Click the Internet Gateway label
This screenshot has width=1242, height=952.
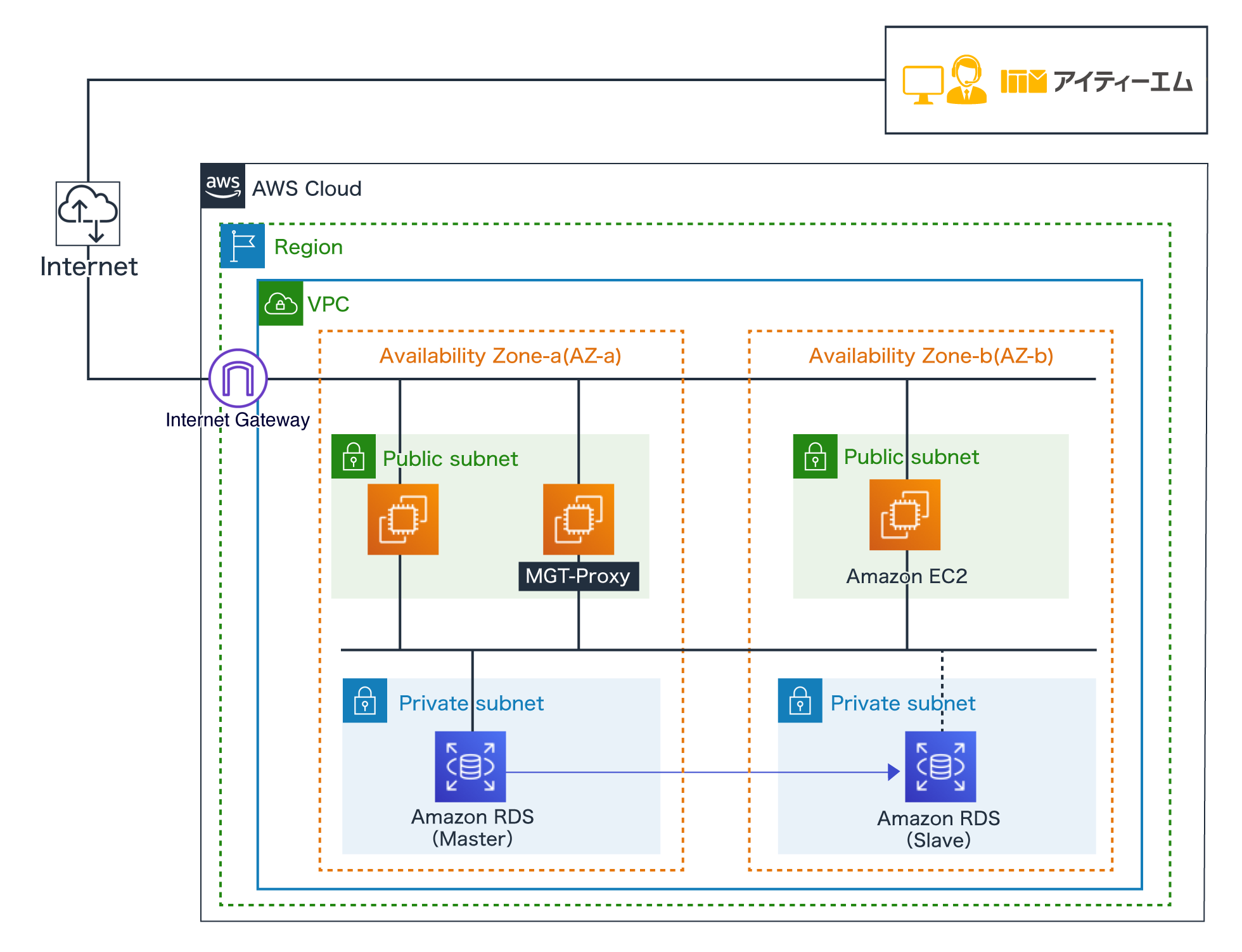coord(238,420)
